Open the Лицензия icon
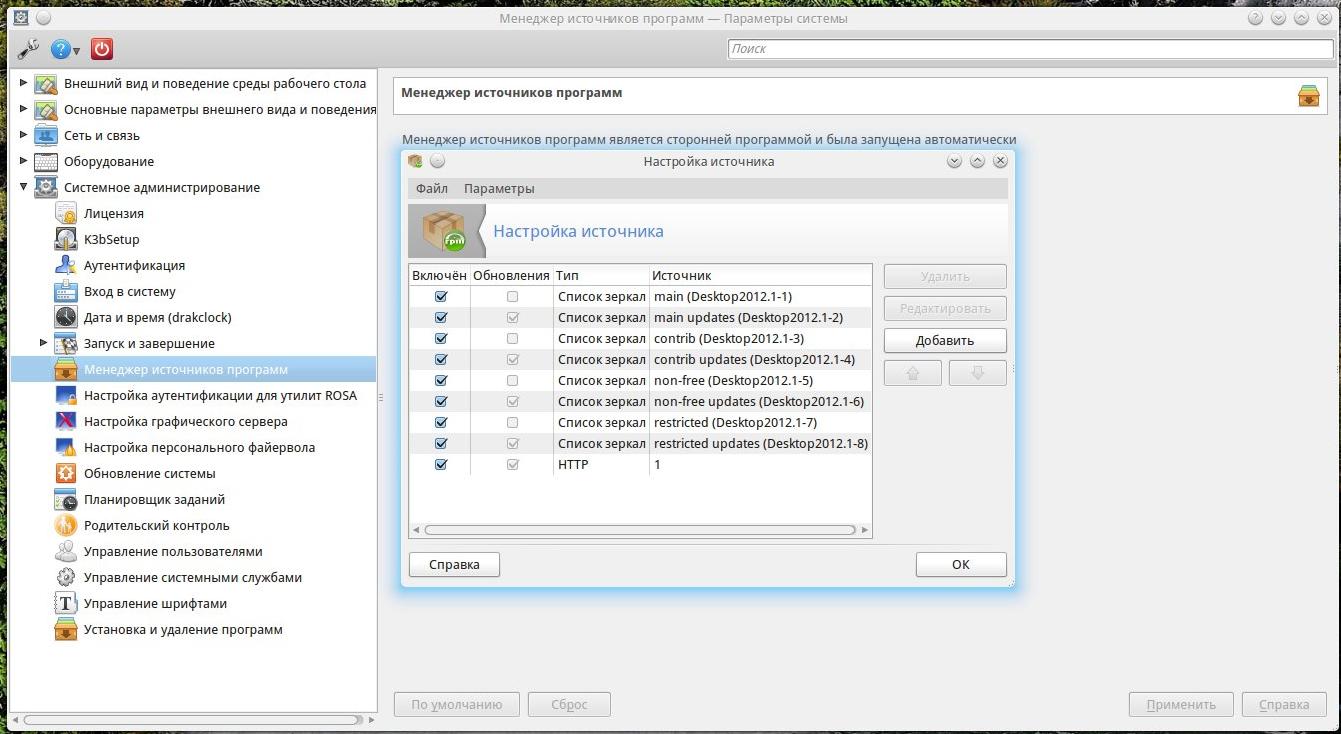This screenshot has width=1341, height=734. point(66,214)
